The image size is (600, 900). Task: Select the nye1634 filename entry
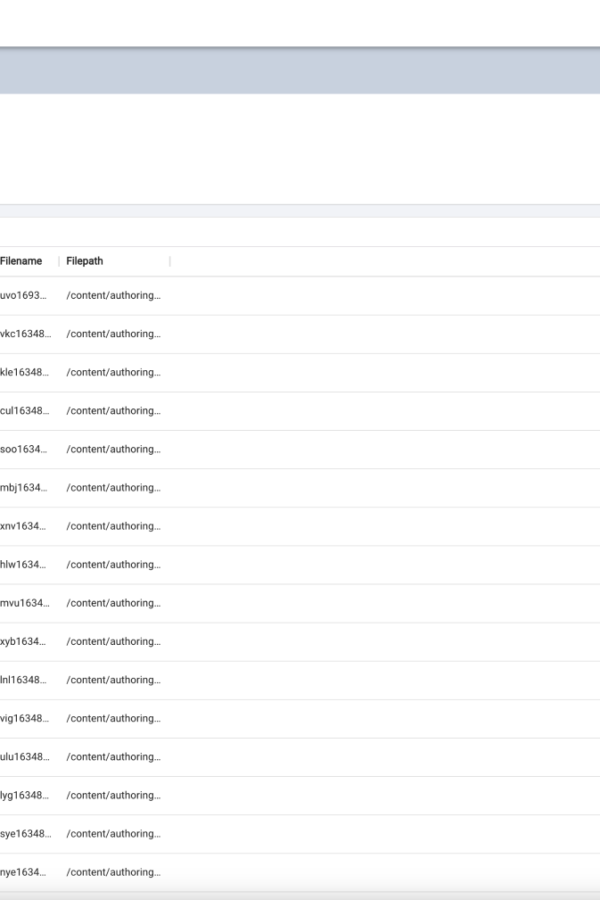23,872
